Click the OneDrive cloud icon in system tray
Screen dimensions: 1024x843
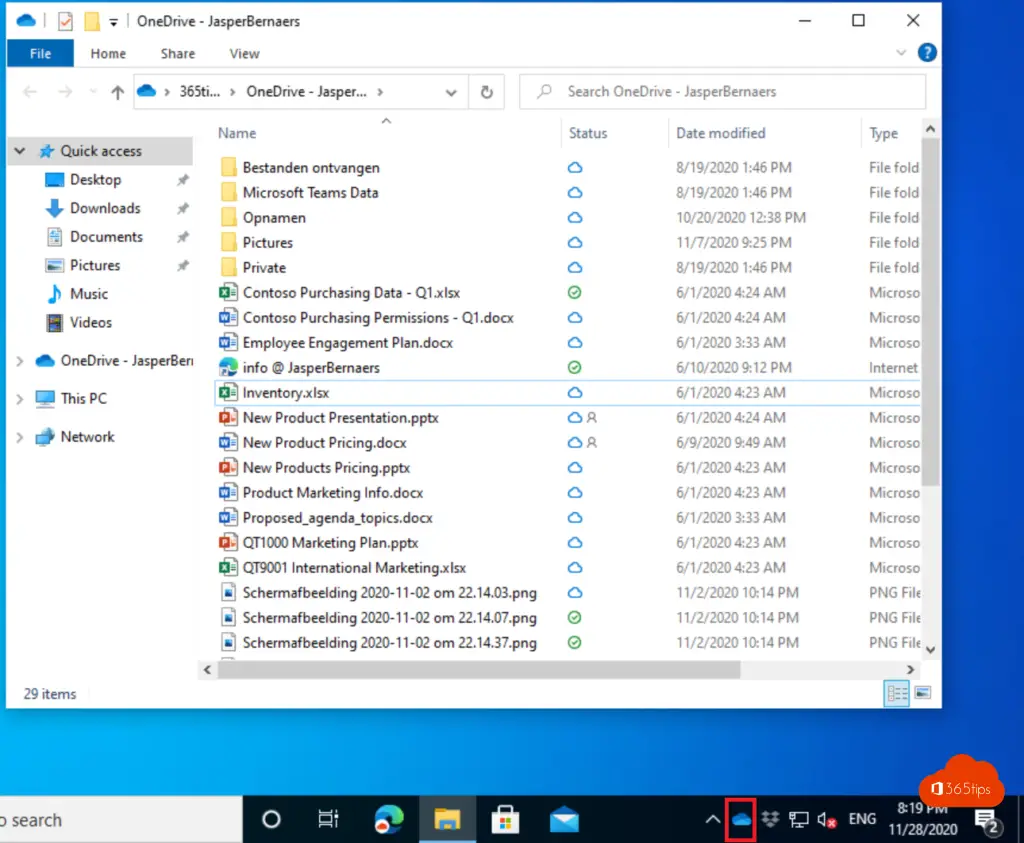click(741, 819)
